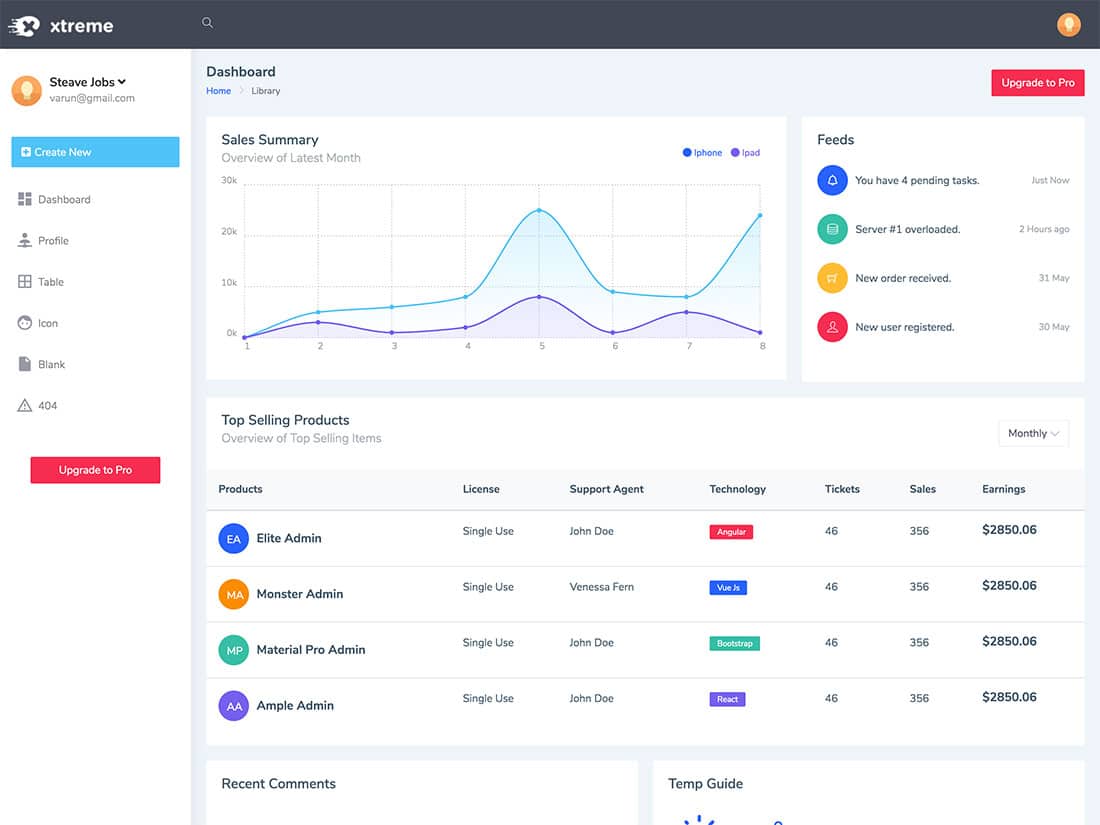Click the Recent Comments heading

[x=279, y=784]
